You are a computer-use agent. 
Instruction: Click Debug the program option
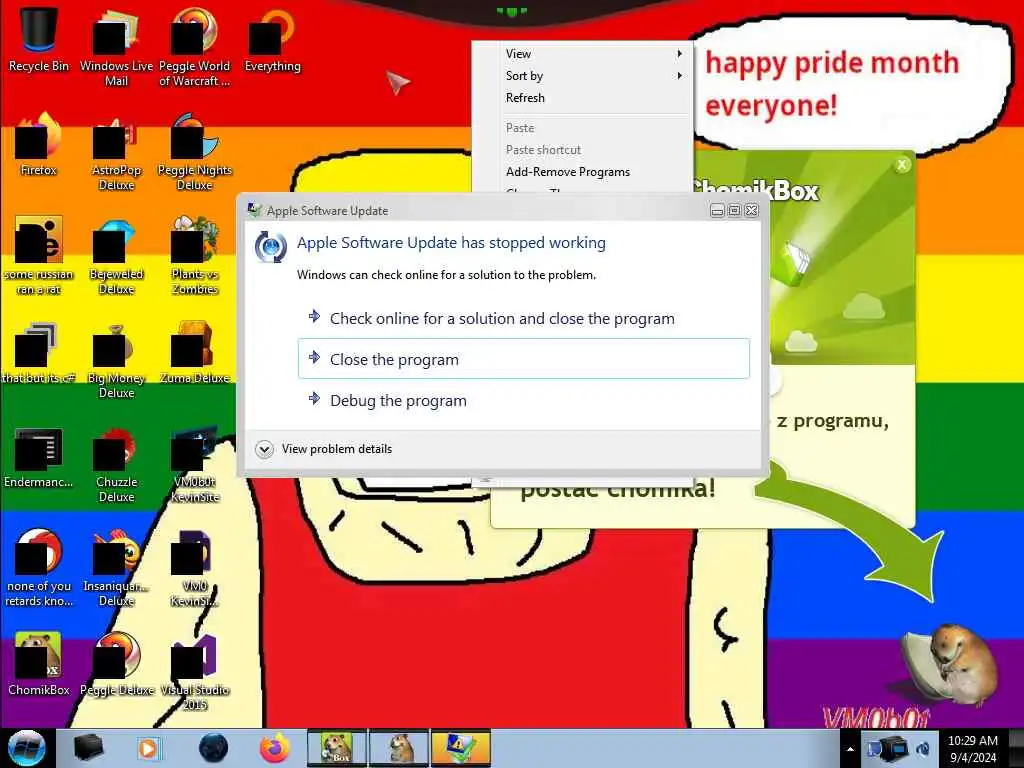tap(524, 400)
